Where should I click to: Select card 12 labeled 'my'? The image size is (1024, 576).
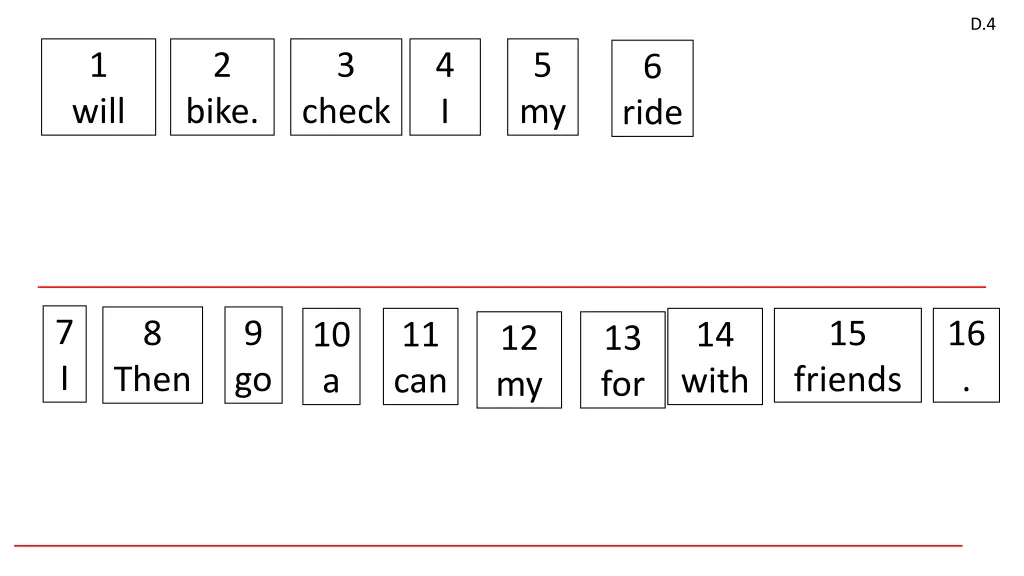click(x=519, y=360)
